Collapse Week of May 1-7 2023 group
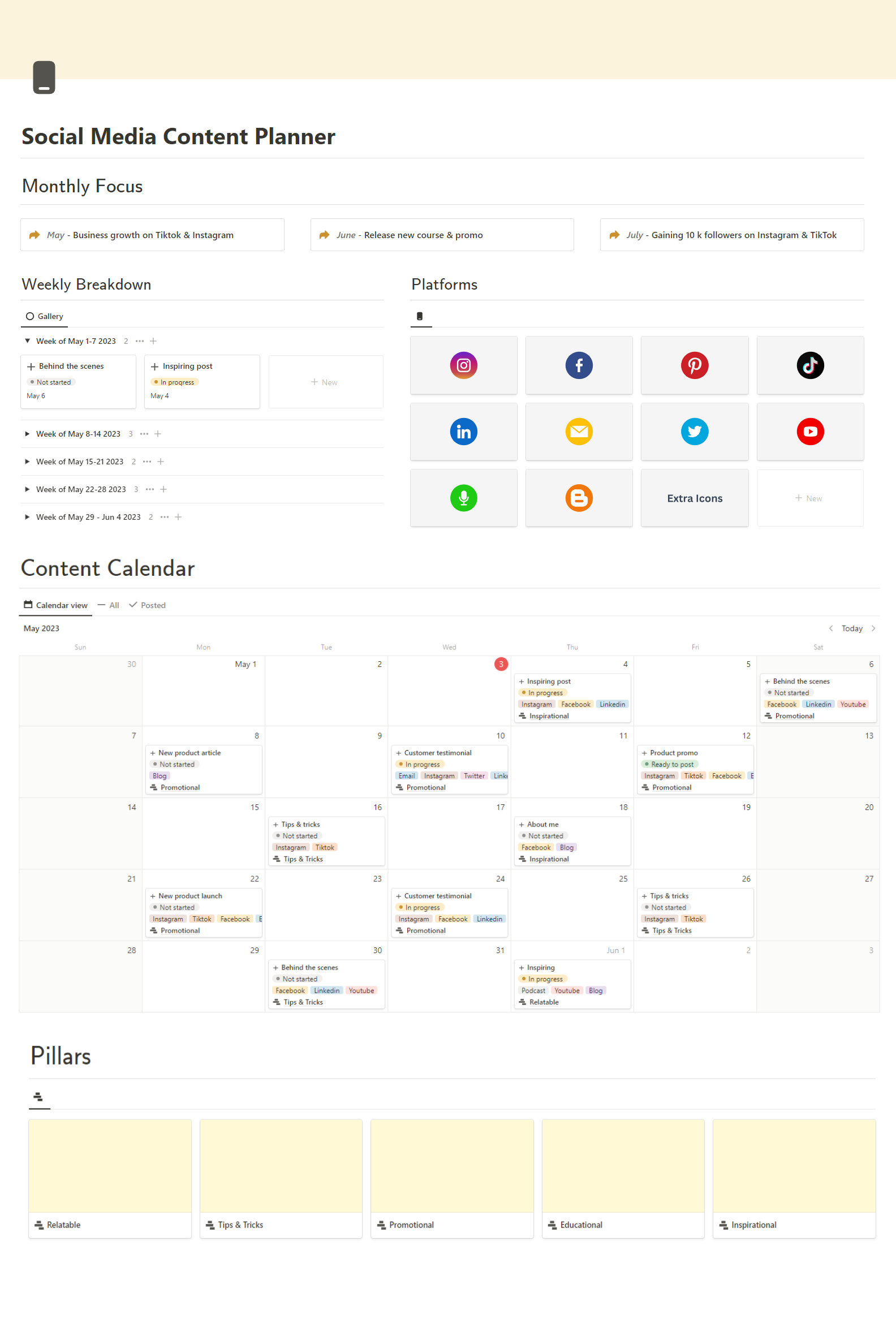The height and width of the screenshot is (1336, 896). [x=27, y=341]
